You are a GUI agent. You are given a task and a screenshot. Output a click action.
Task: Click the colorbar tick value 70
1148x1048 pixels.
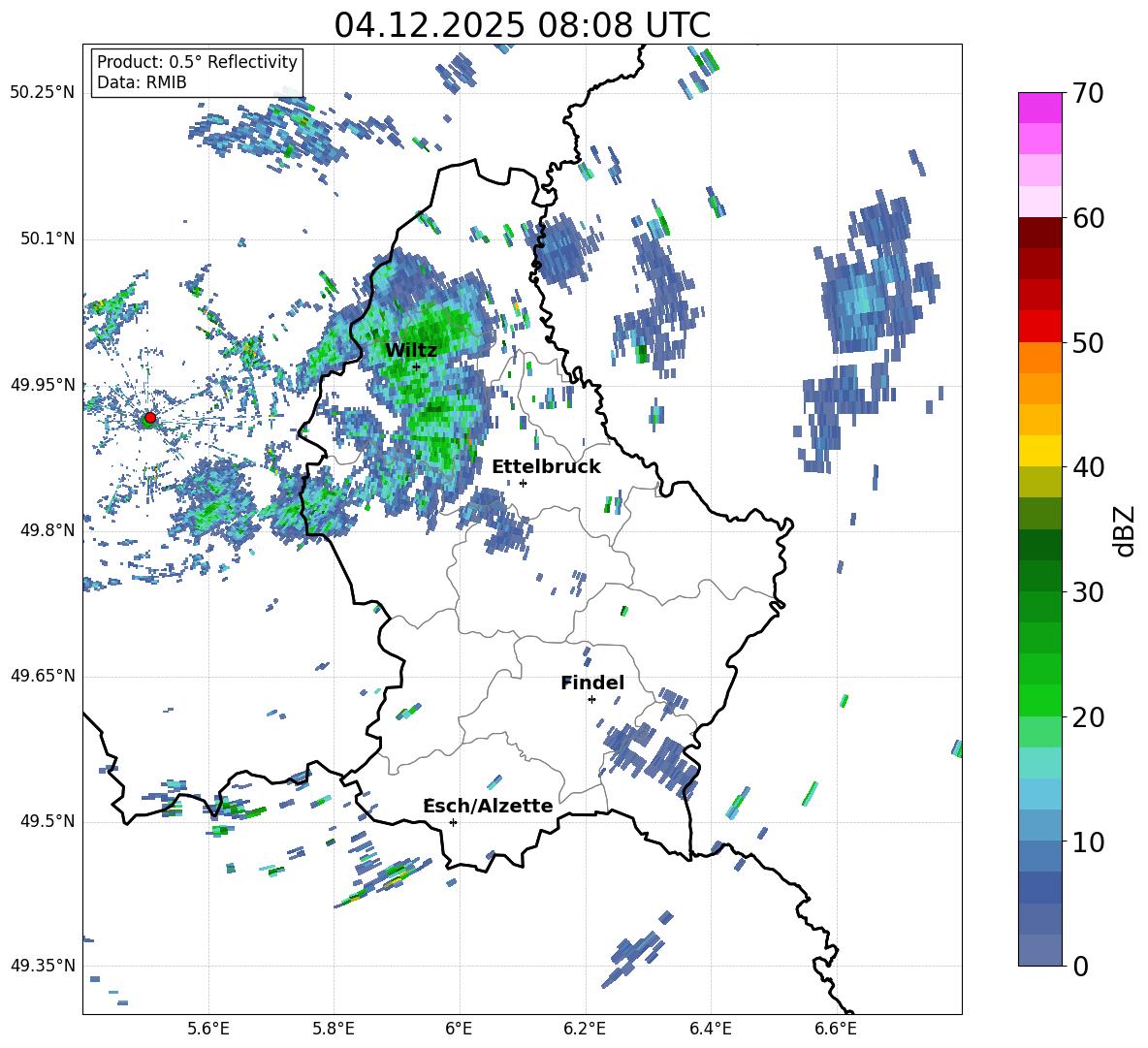(x=1088, y=93)
